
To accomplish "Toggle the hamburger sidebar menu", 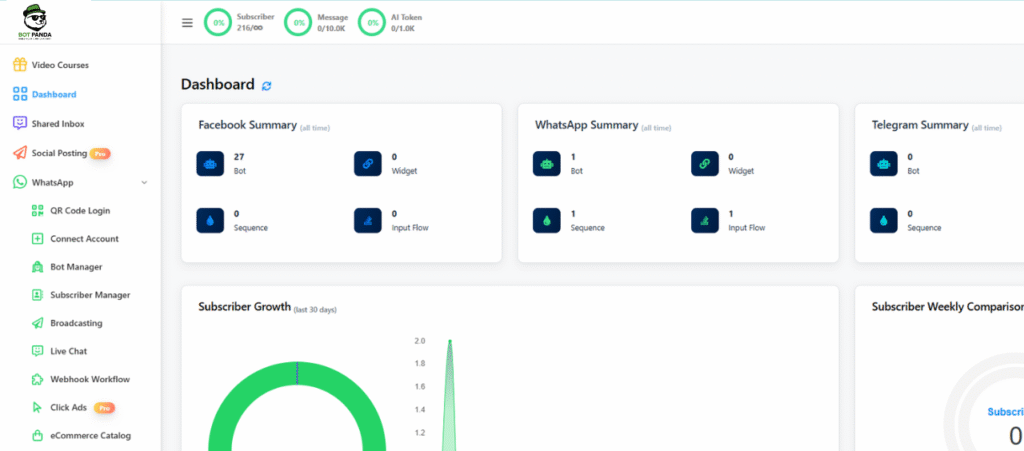I will pyautogui.click(x=187, y=23).
